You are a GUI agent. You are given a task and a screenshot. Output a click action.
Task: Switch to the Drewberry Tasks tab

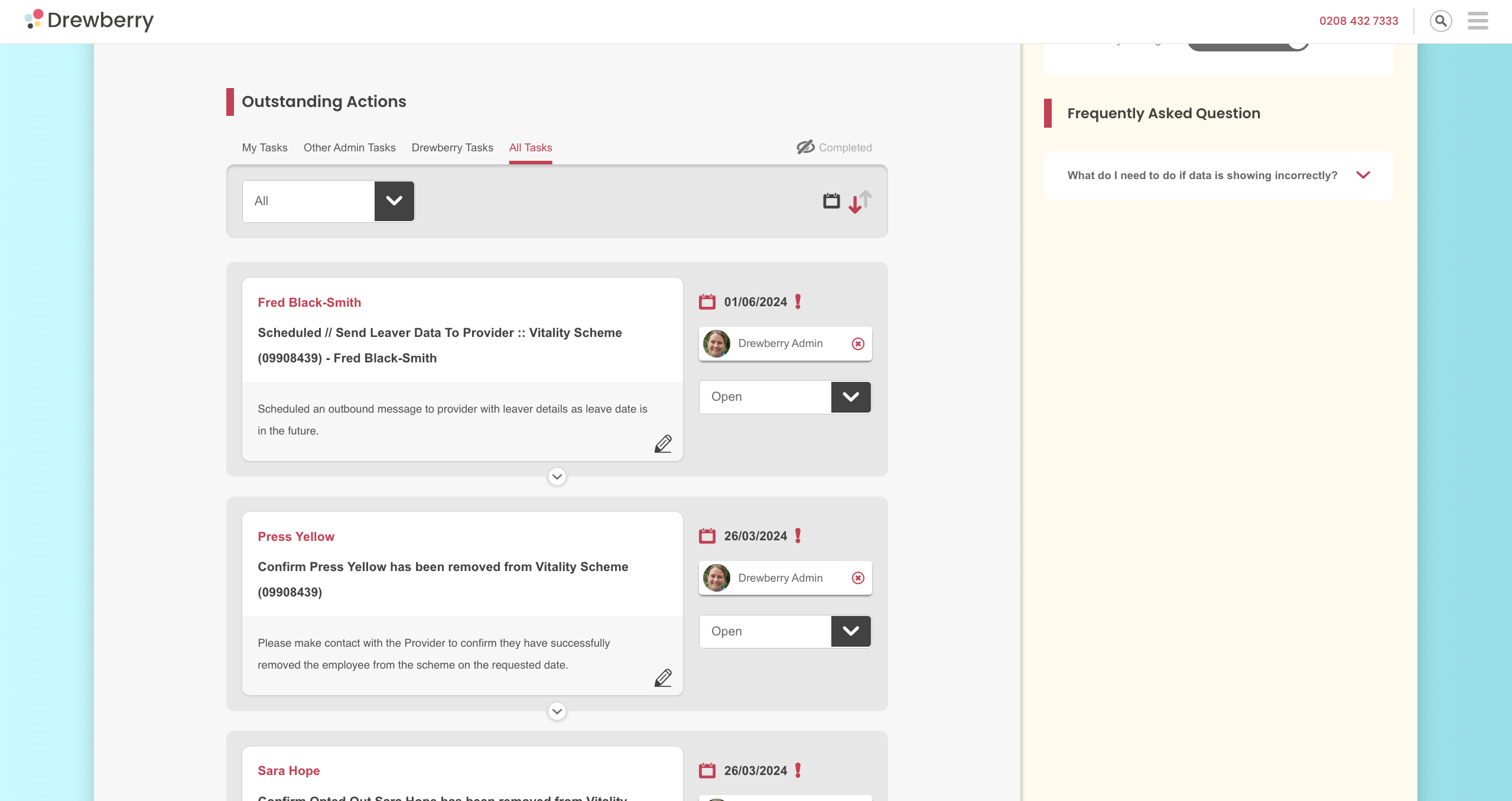(x=453, y=148)
